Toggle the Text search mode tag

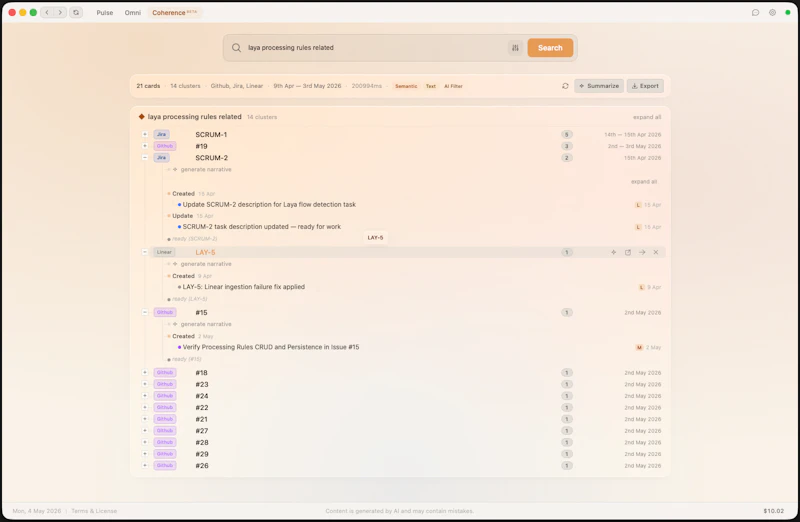[431, 86]
